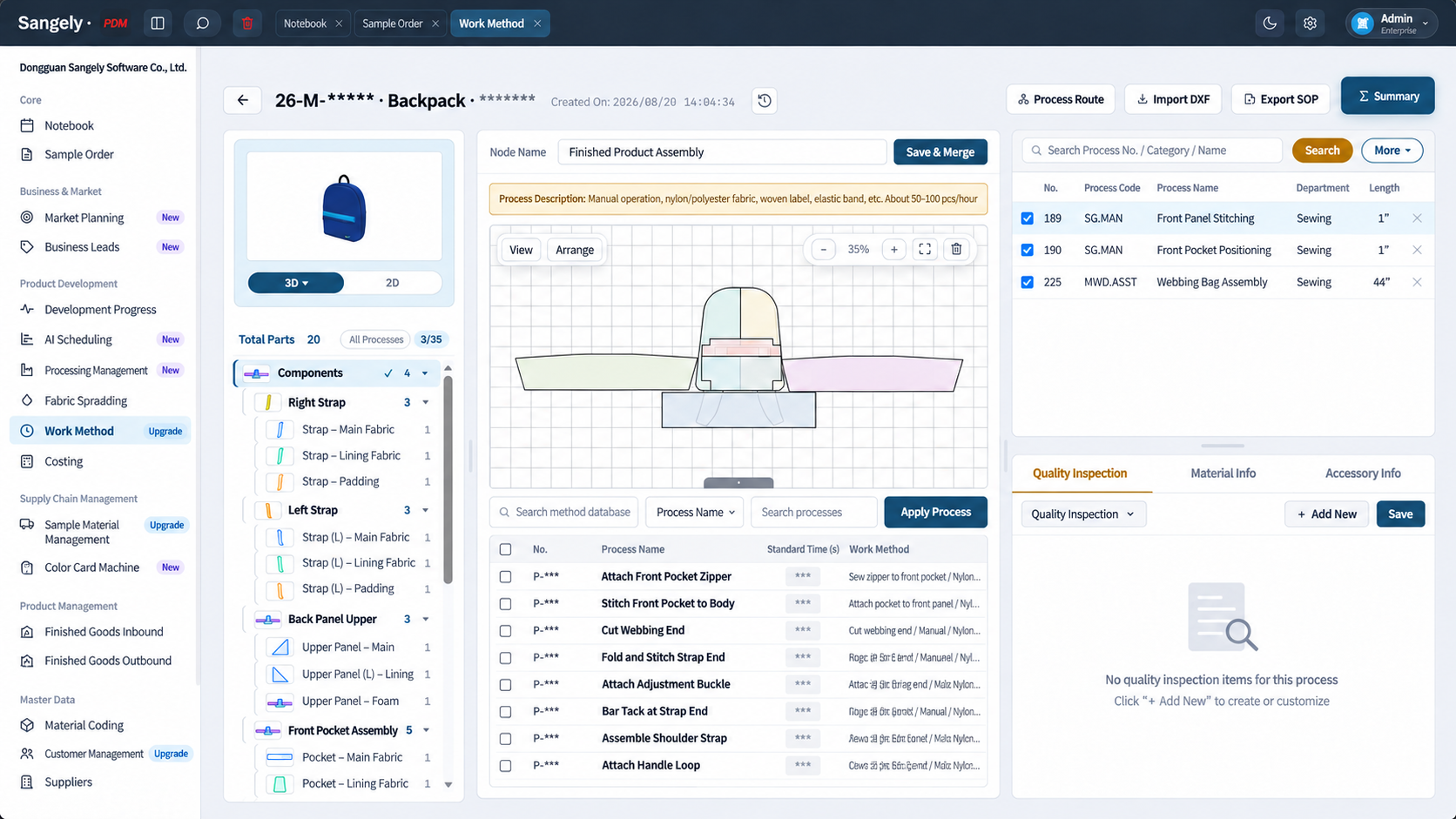Image resolution: width=1456 pixels, height=819 pixels.
Task: Delete canvas content with the trash icon
Action: (956, 250)
